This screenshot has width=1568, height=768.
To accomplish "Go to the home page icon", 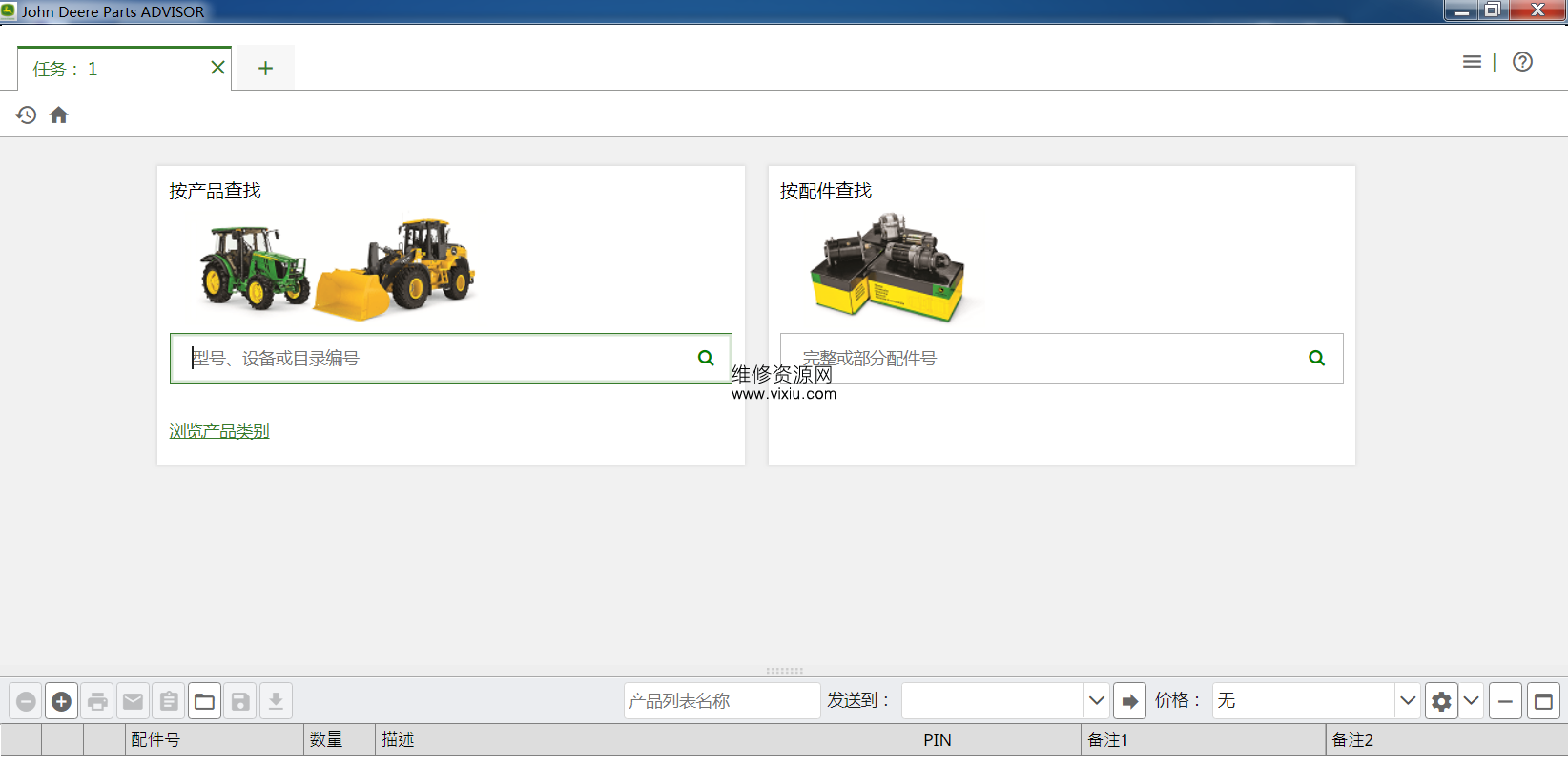I will click(59, 115).
